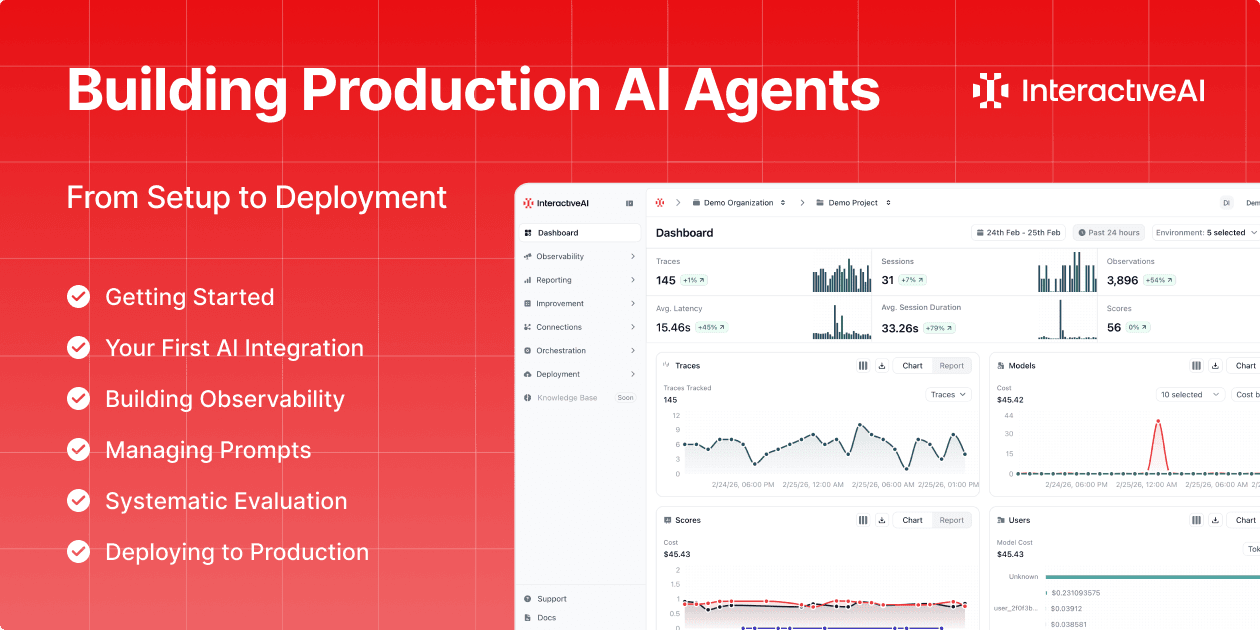Switch the Scores panel to Chart view
1260x630 pixels.
(x=912, y=520)
